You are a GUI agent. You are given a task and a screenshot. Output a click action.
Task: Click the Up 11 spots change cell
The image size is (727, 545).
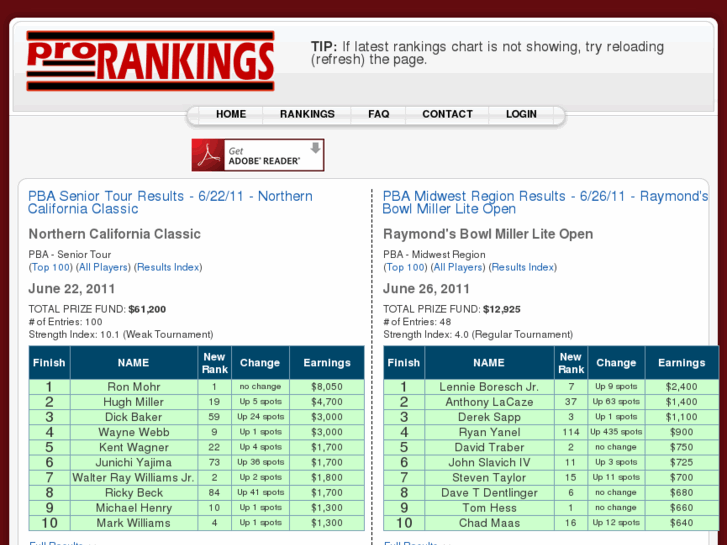(x=616, y=478)
